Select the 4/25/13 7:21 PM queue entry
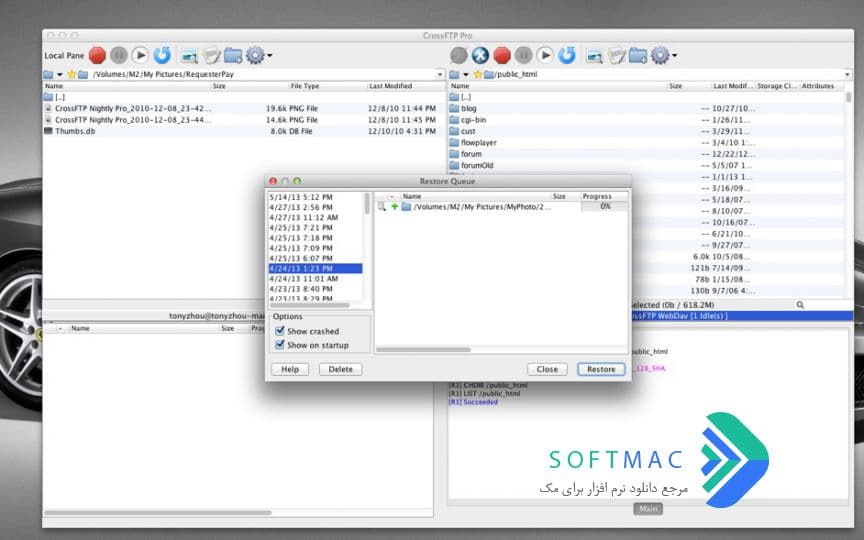Screen dimensions: 864x540 click(315, 228)
